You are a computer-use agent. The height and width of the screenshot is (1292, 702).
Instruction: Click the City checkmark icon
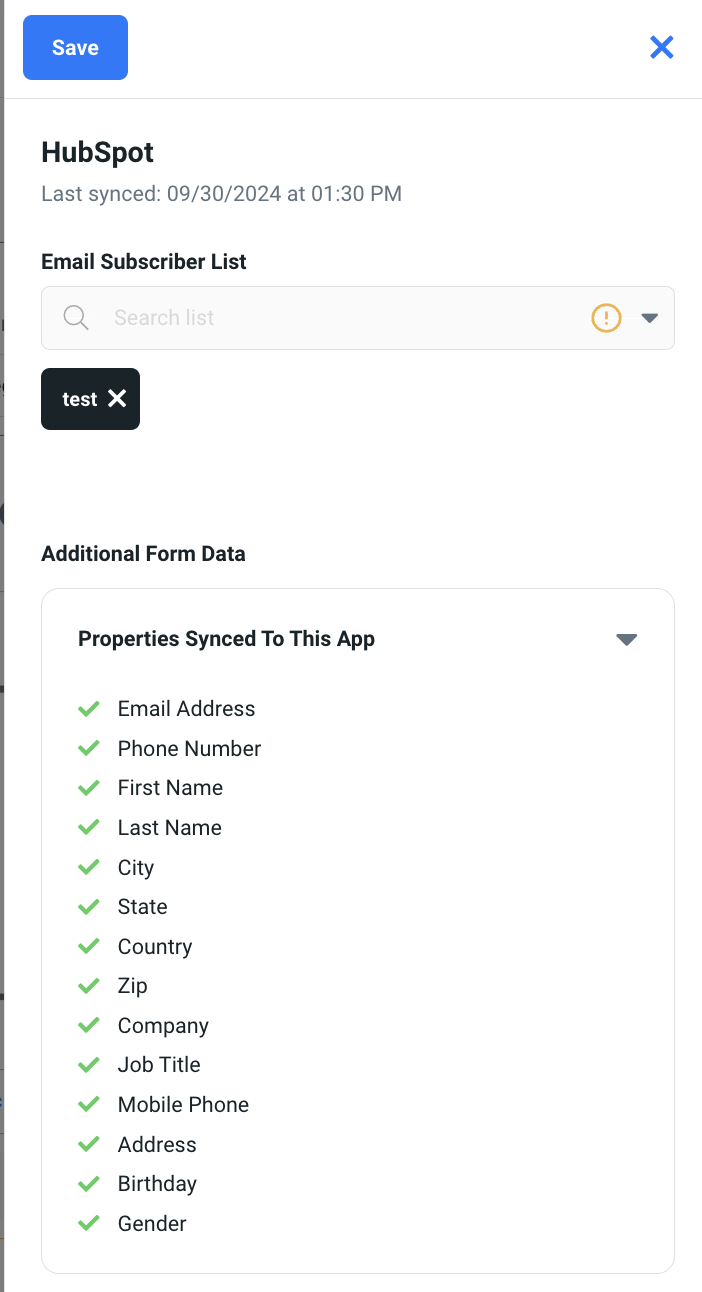(89, 867)
